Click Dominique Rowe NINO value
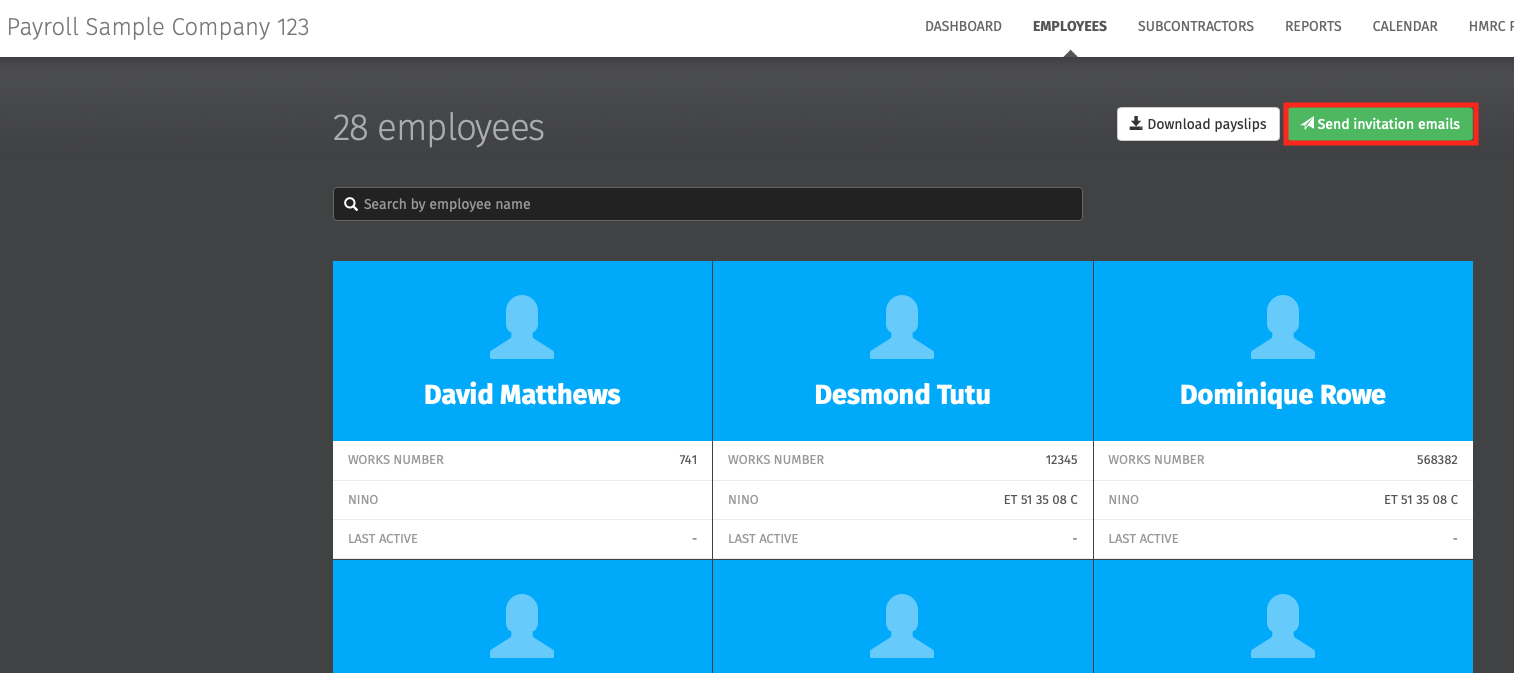1514x673 pixels. coord(1421,499)
